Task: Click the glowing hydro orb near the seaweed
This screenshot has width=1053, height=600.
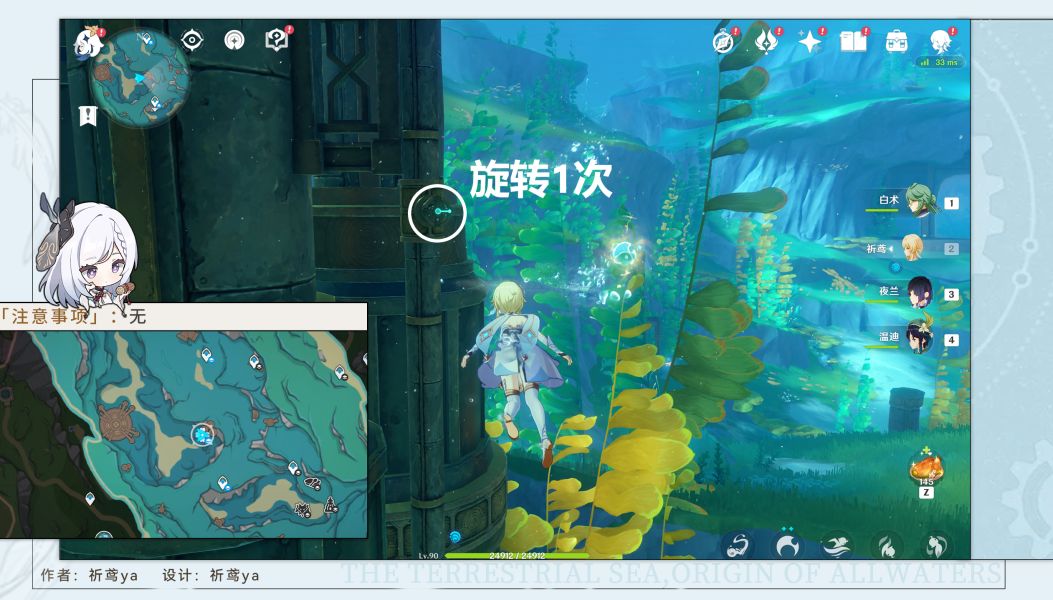Action: [625, 255]
